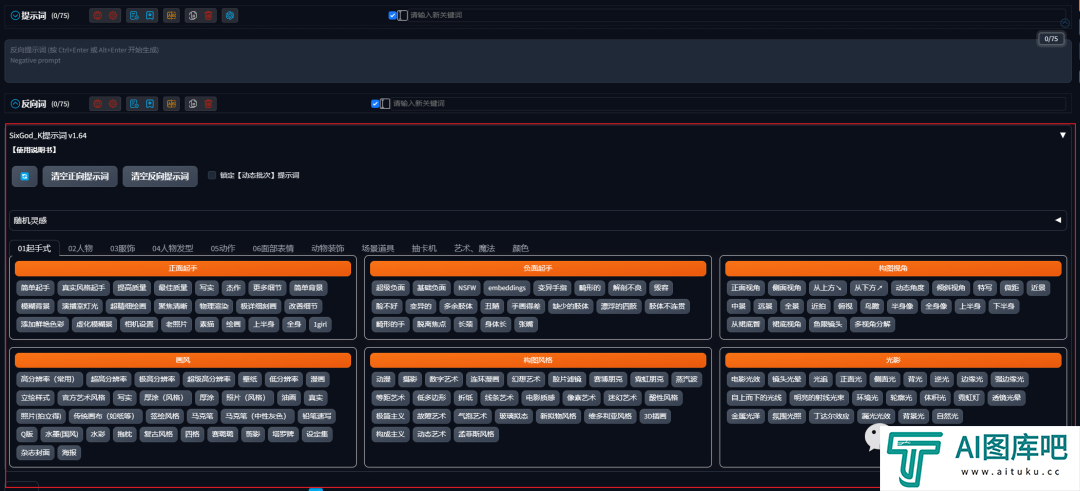1080x491 pixels.
Task: Collapse the 提示词 section chevron
Action: (x=15, y=16)
